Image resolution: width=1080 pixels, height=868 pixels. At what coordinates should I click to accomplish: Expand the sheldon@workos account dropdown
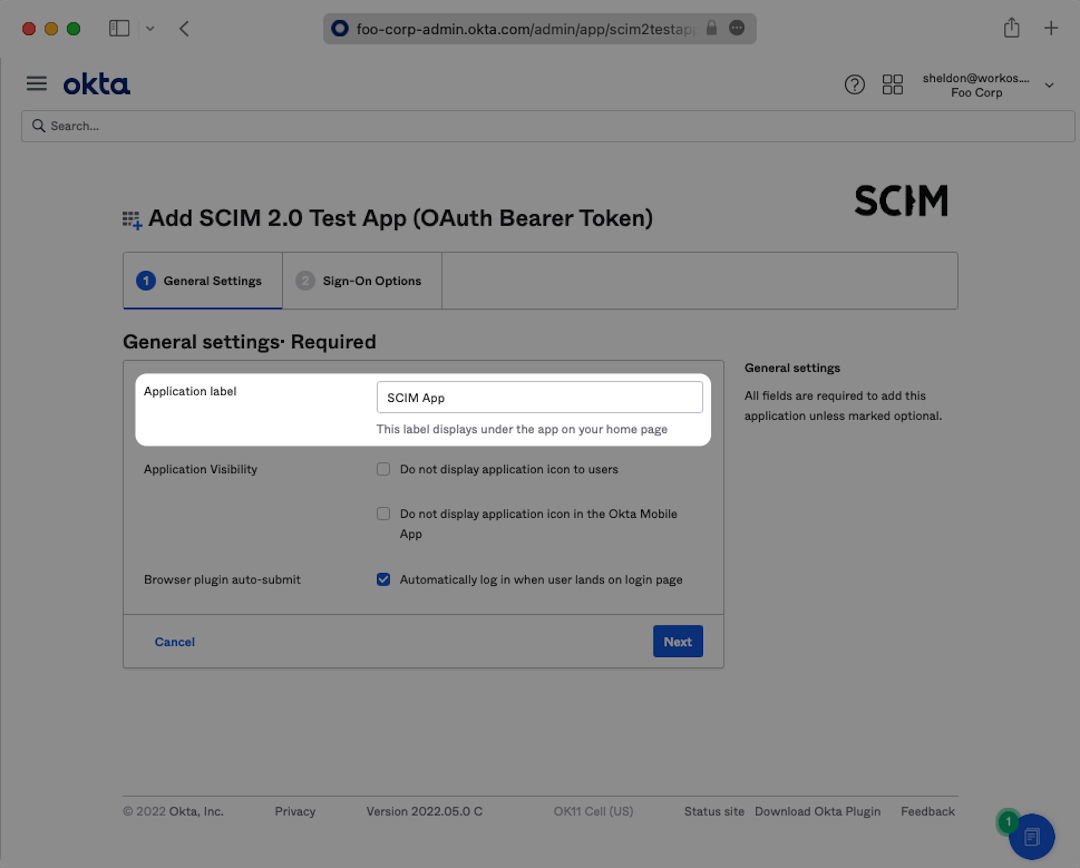pyautogui.click(x=1049, y=85)
